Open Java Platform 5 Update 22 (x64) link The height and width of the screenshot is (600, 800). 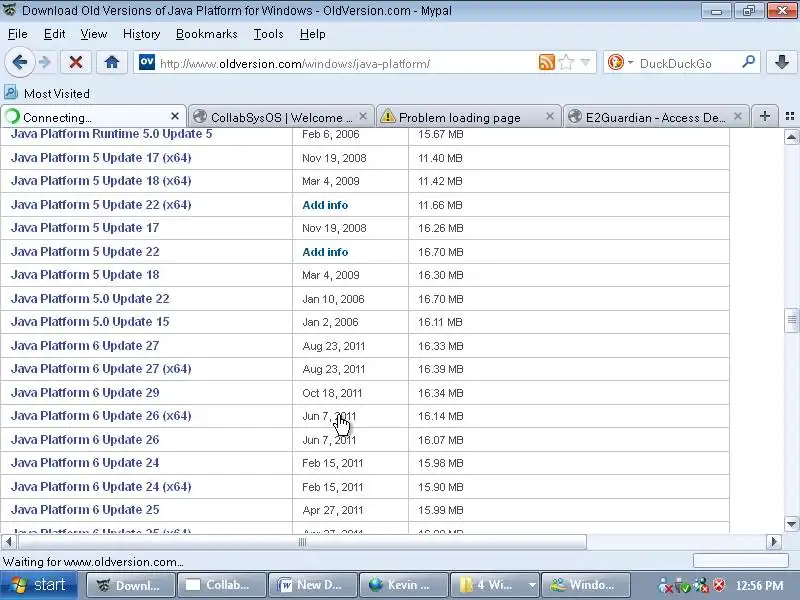(101, 205)
